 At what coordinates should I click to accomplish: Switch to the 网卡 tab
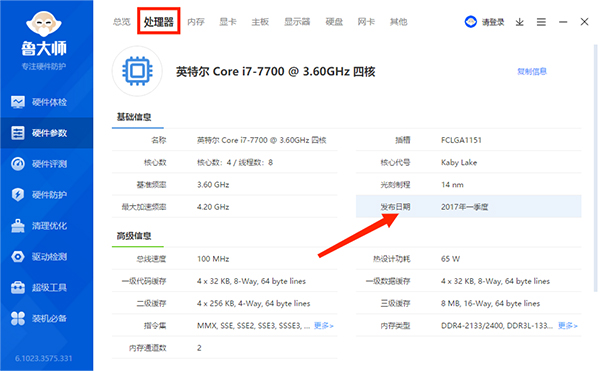366,22
